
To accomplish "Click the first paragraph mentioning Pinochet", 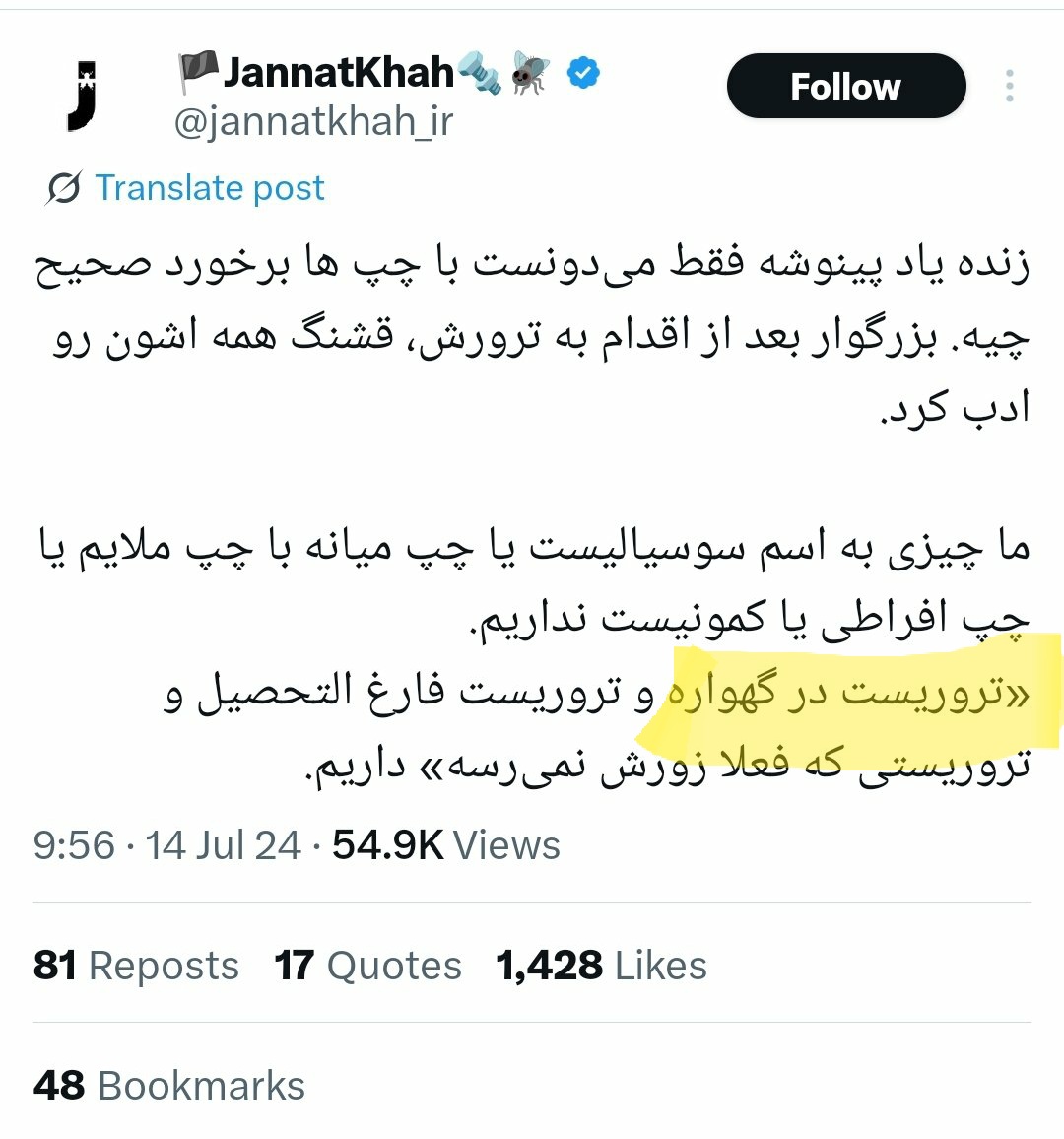I will 532,336.
